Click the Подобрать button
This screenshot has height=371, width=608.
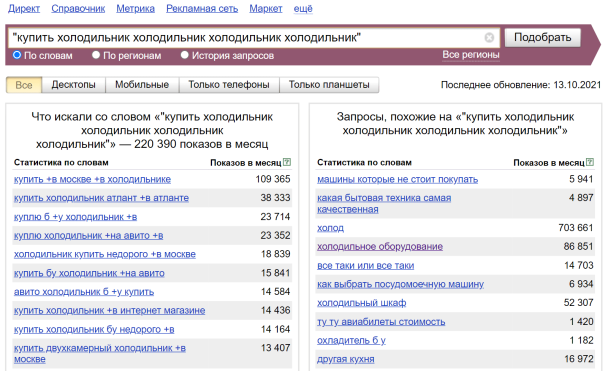[542, 37]
